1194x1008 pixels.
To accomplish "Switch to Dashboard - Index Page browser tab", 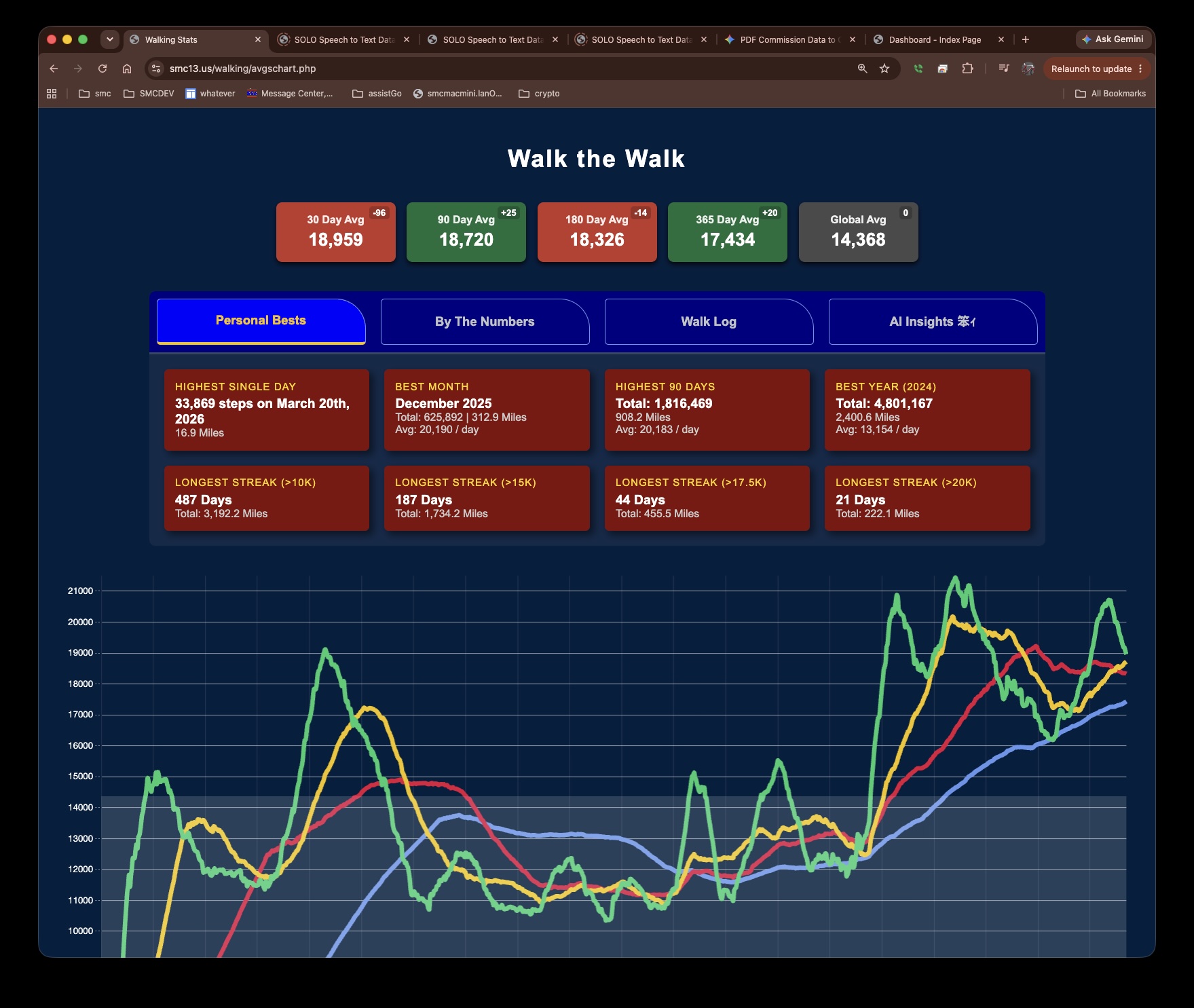I will point(935,39).
